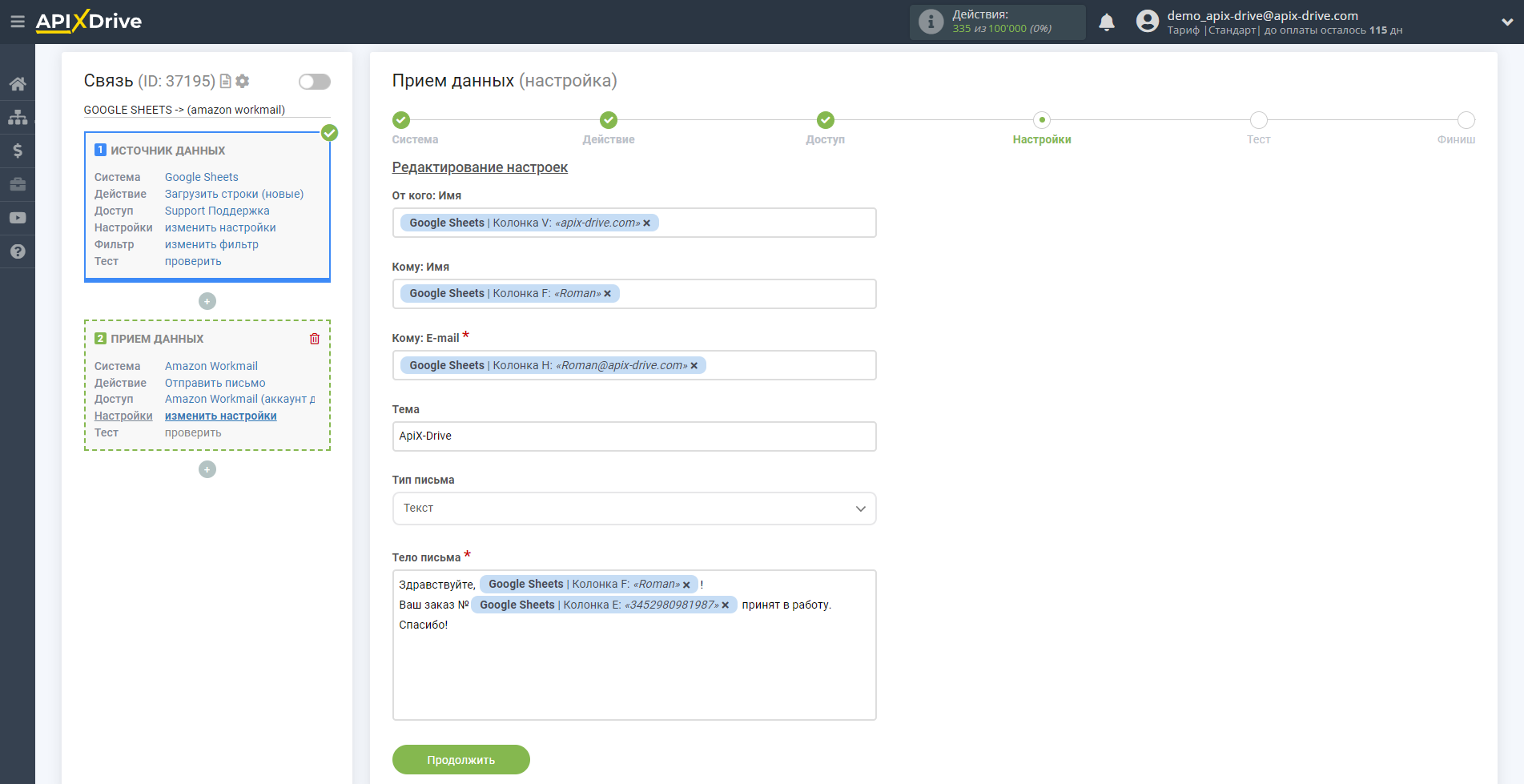Click the actions info icon
This screenshot has width=1524, height=784.
931,22
